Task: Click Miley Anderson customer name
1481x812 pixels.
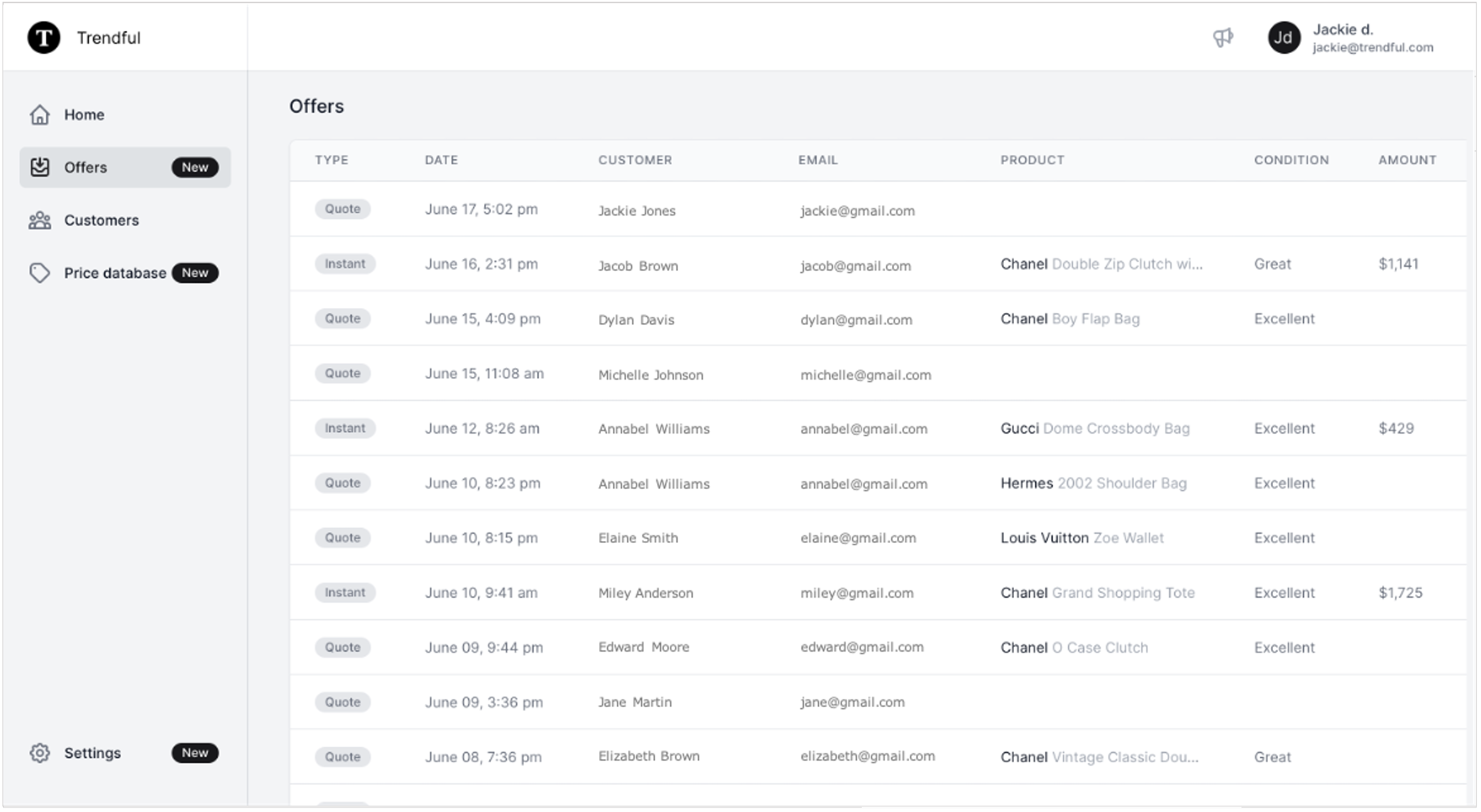Action: 645,593
